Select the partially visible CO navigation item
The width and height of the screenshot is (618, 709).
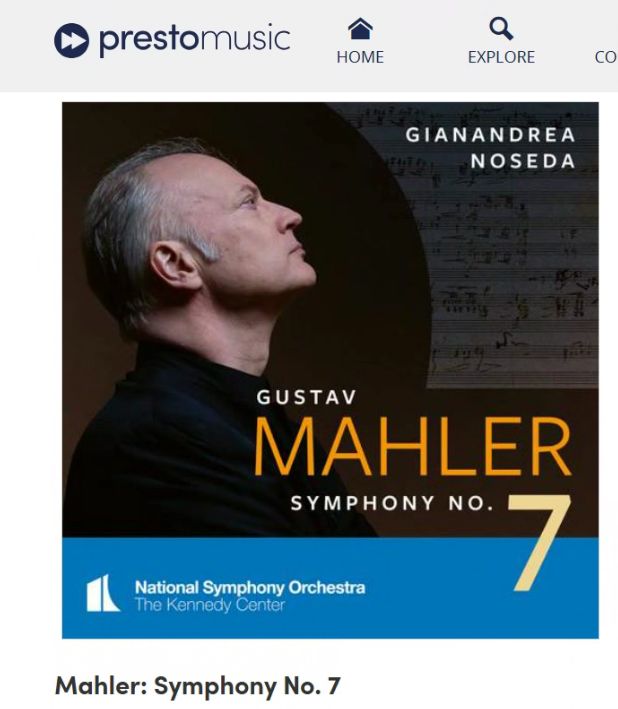point(605,57)
